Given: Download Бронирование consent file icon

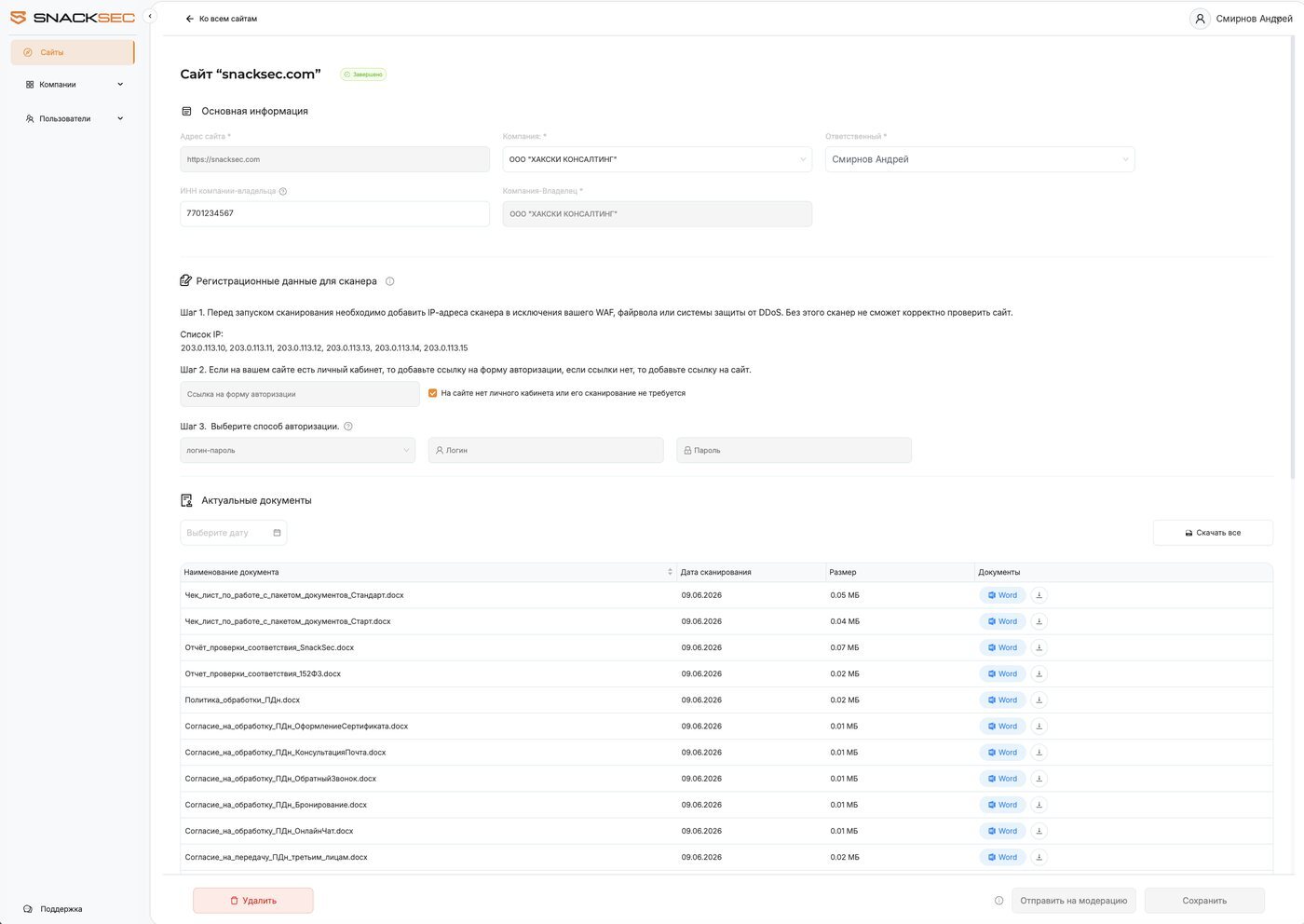Looking at the screenshot, I should point(1039,805).
